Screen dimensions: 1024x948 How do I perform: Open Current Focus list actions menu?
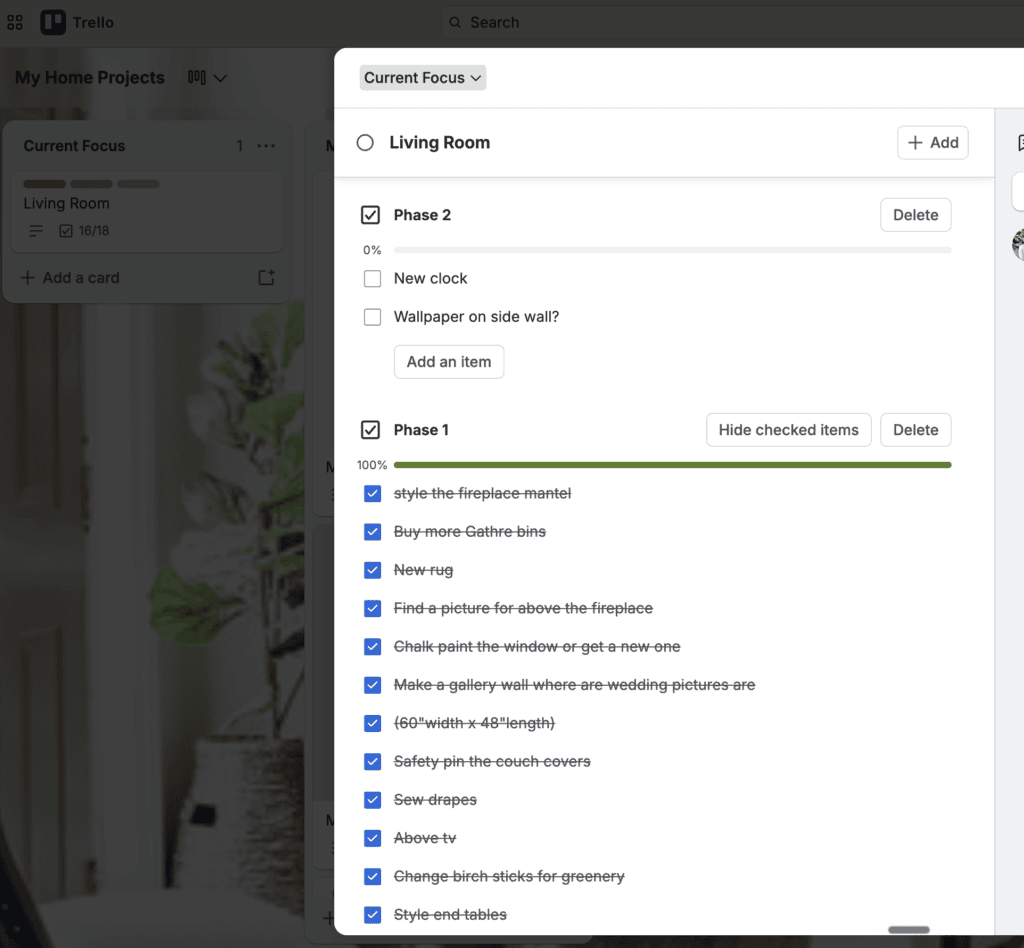(266, 146)
